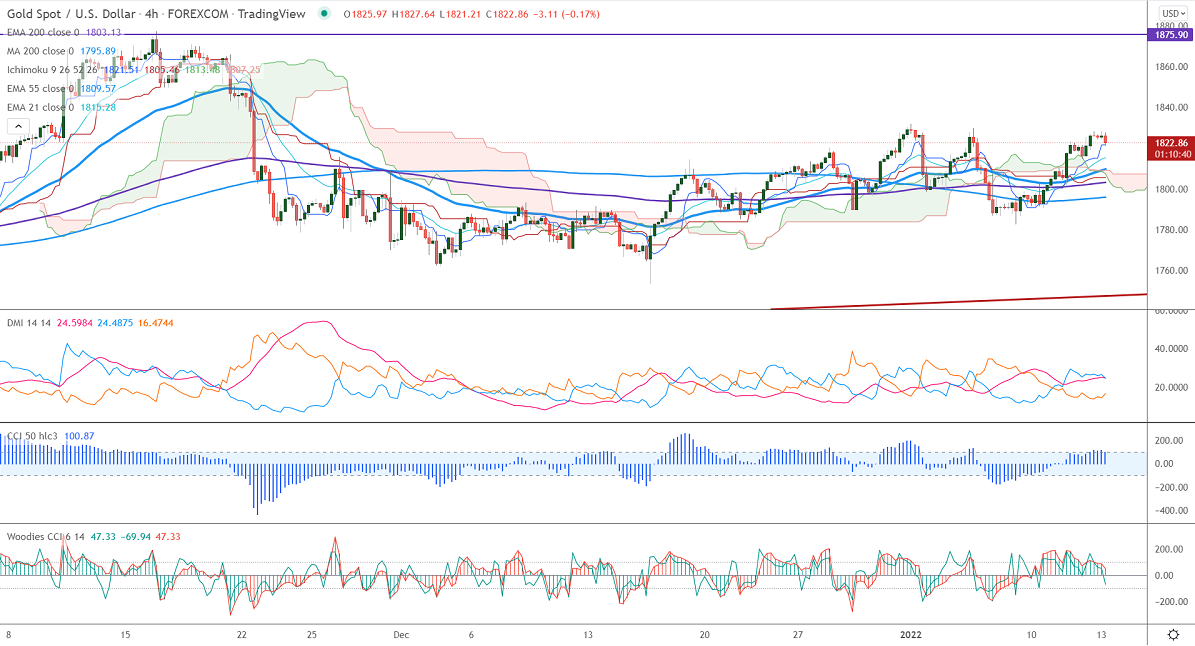Screen dimensions: 1195x646
Task: Click the 1760.00 price axis label
Action: (1171, 270)
